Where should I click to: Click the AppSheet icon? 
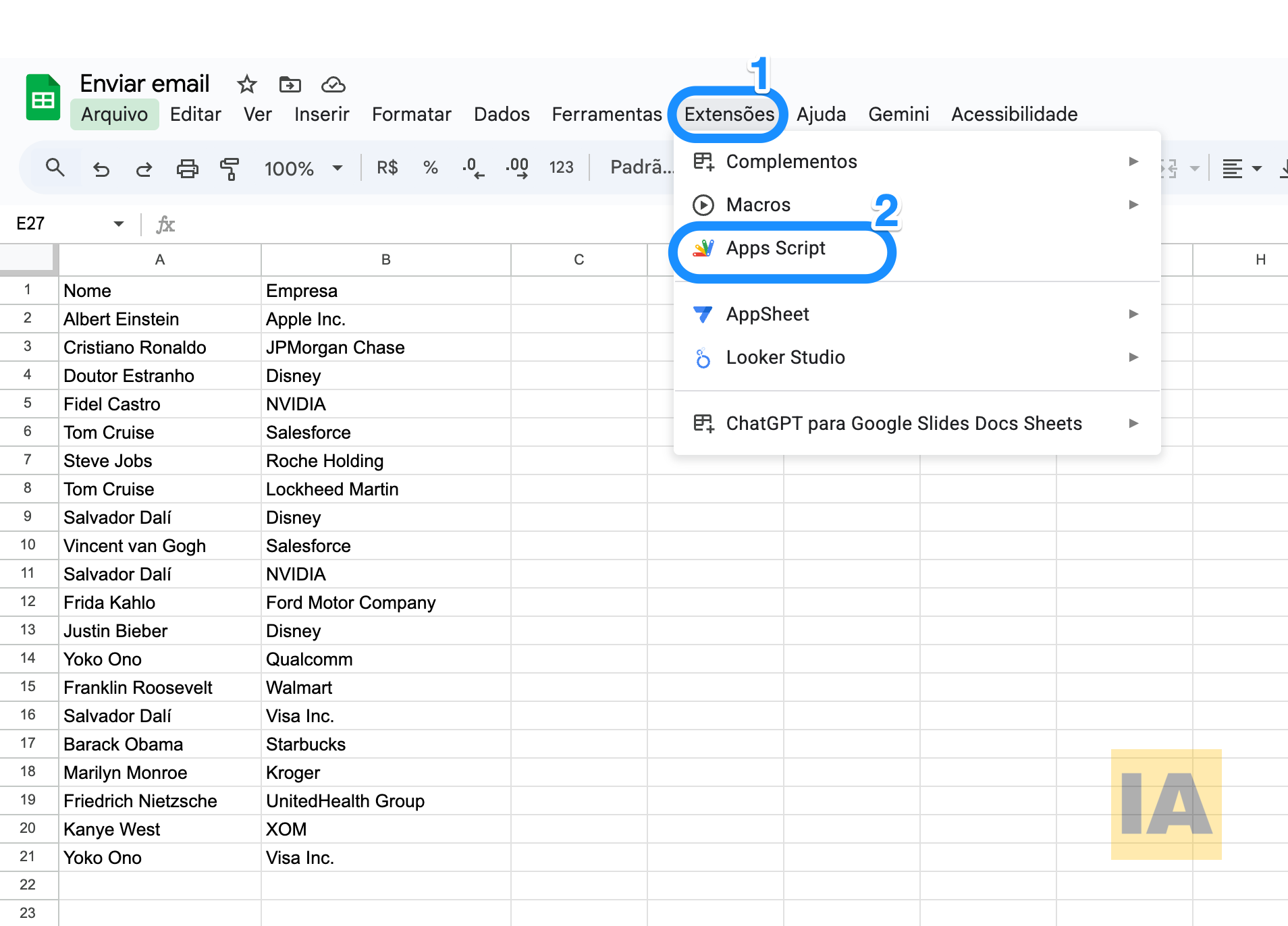703,315
